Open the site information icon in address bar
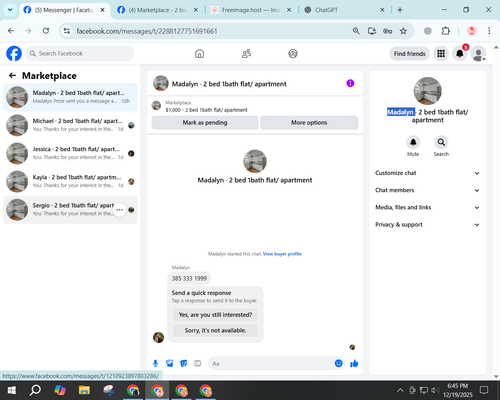The image size is (500, 400). (x=67, y=31)
